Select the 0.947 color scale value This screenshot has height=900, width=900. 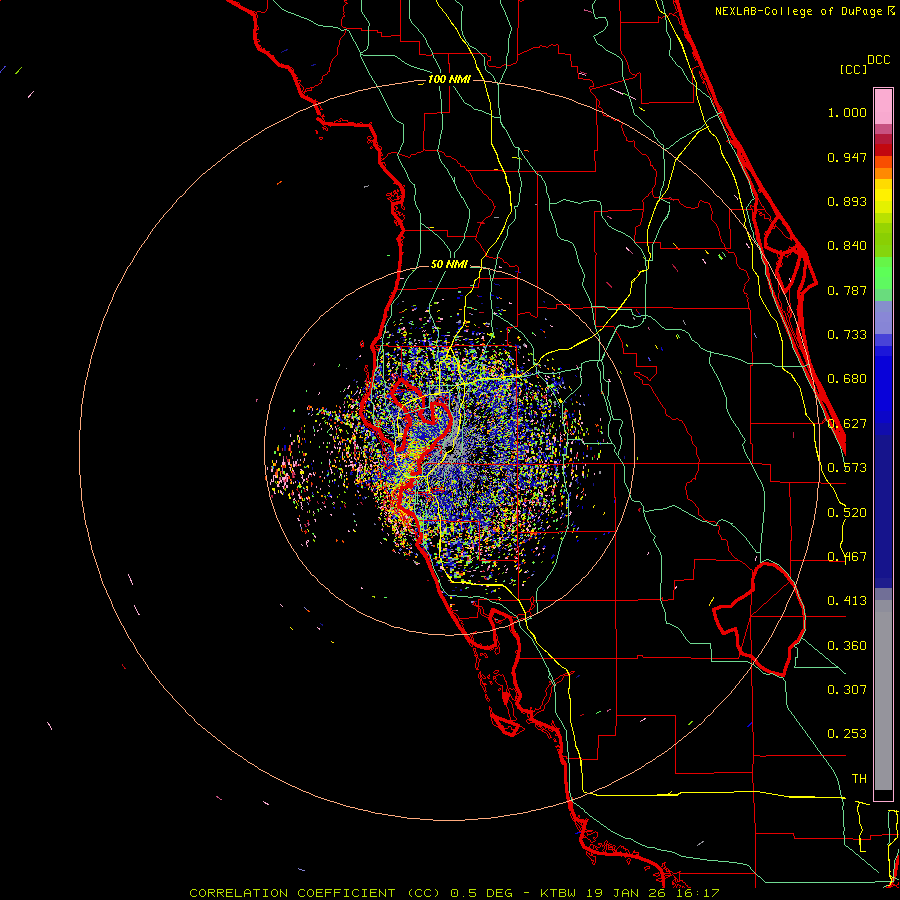847,157
